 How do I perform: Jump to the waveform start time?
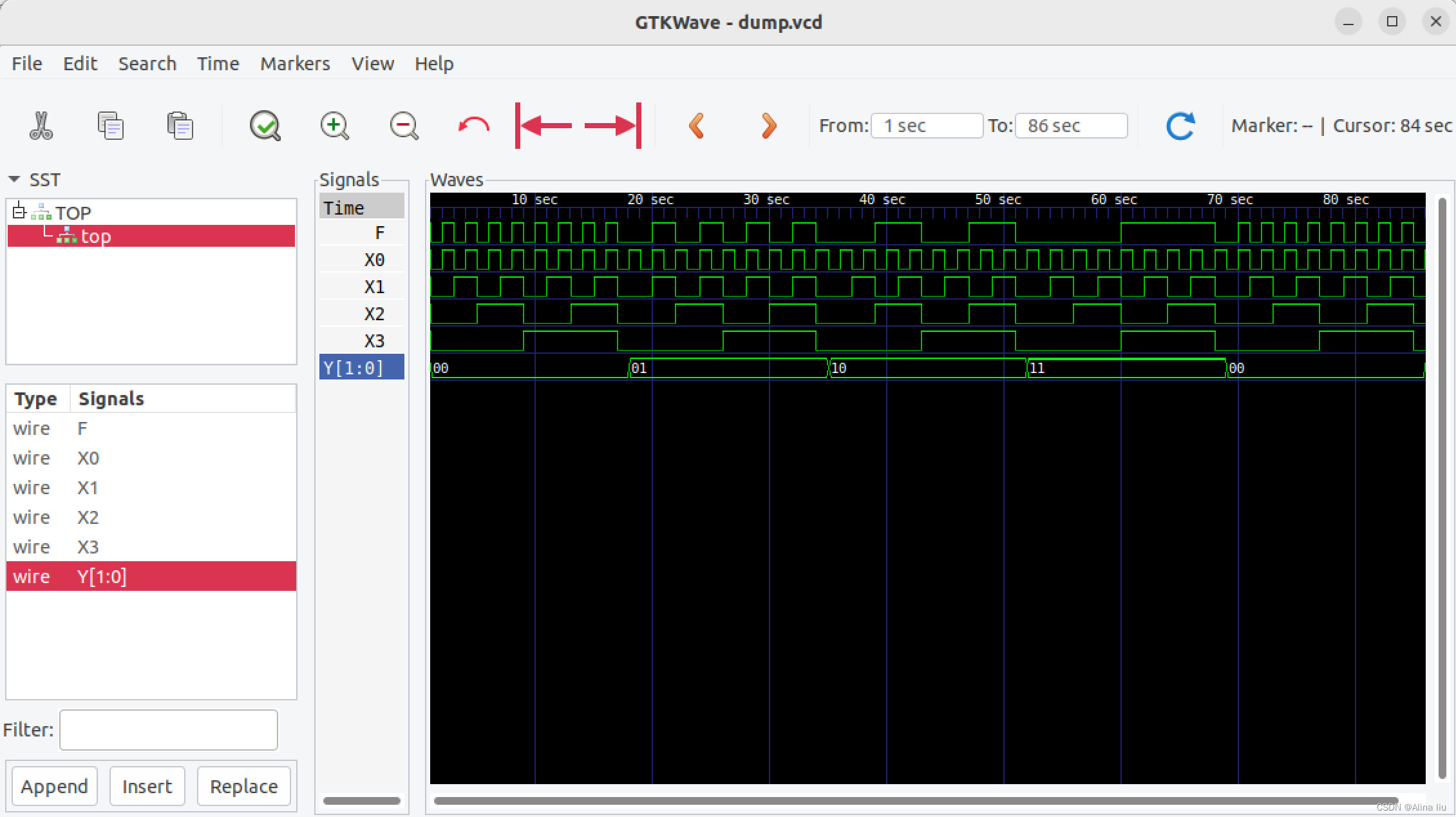click(x=544, y=126)
